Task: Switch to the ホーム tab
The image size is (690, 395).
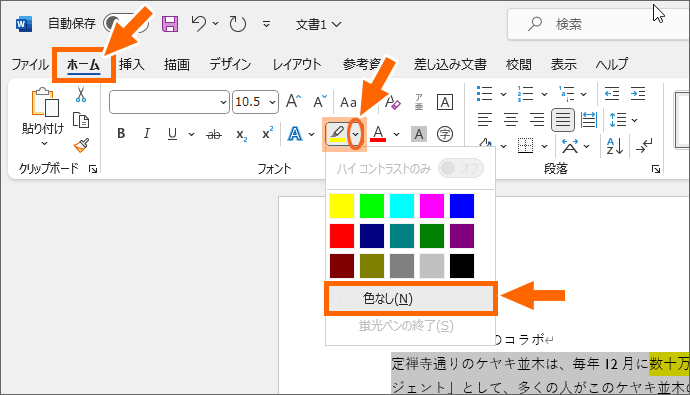Action: 83,65
